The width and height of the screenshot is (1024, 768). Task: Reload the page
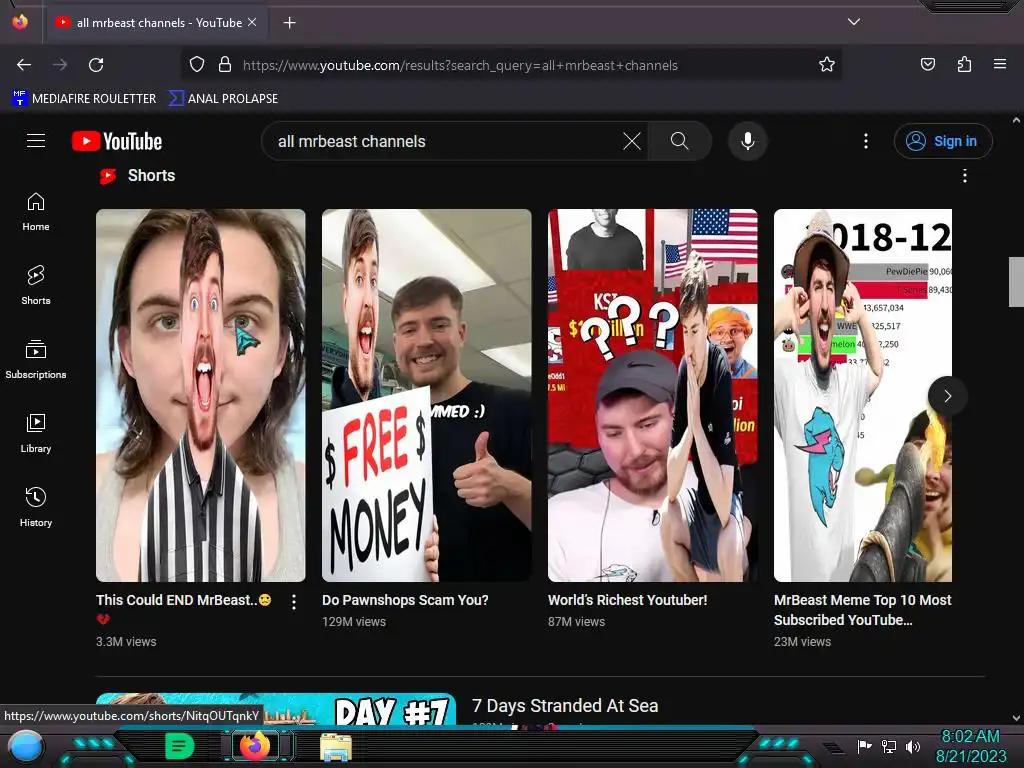pyautogui.click(x=96, y=65)
